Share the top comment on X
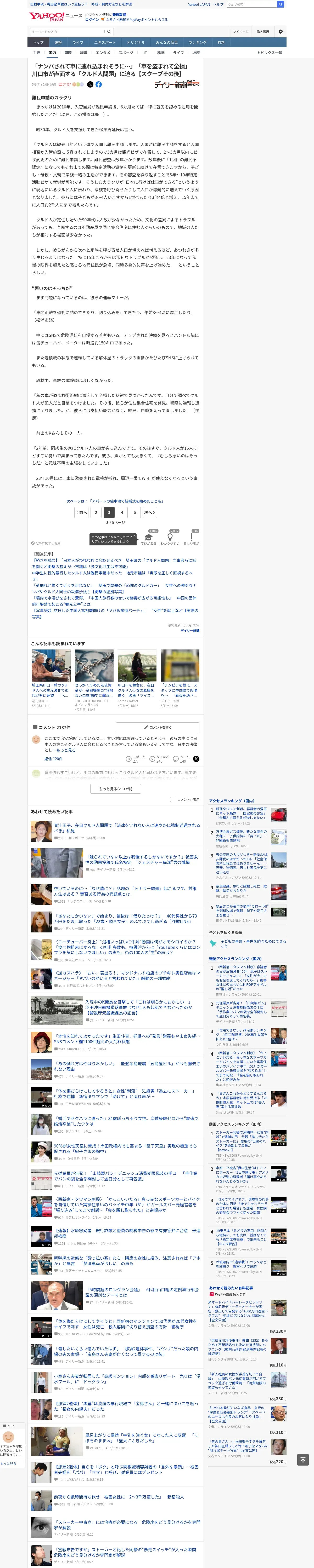The width and height of the screenshot is (314, 1568). coord(196,759)
